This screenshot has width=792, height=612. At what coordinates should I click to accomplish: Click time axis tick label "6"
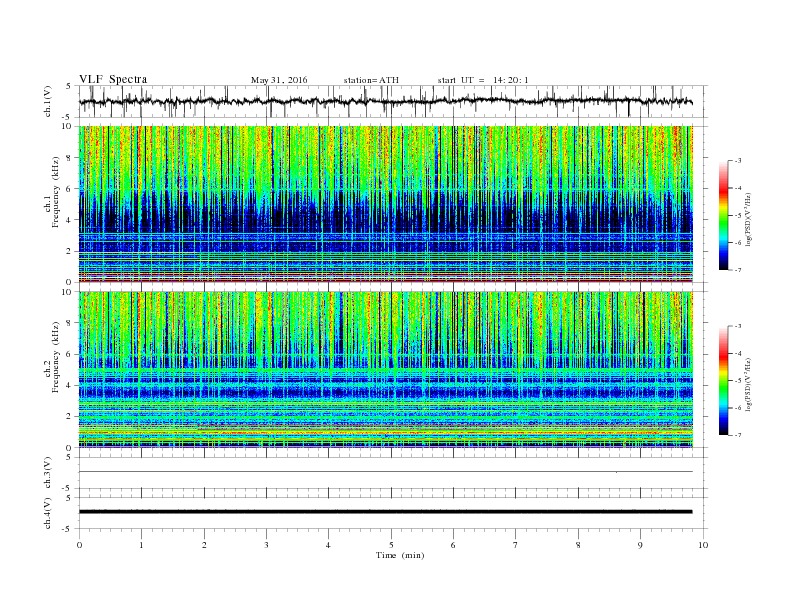coord(453,545)
